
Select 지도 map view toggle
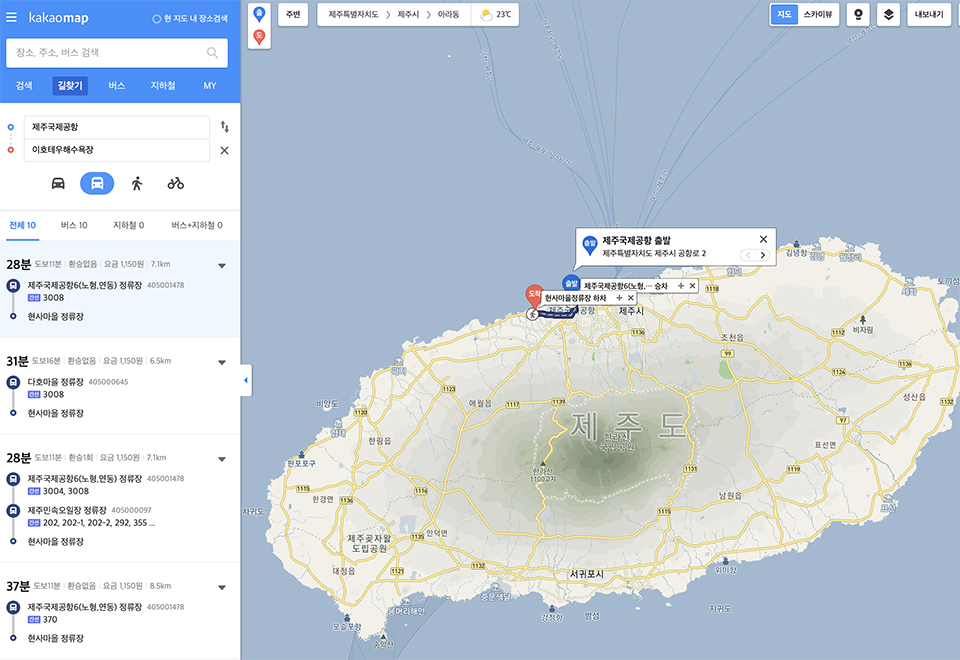point(784,15)
